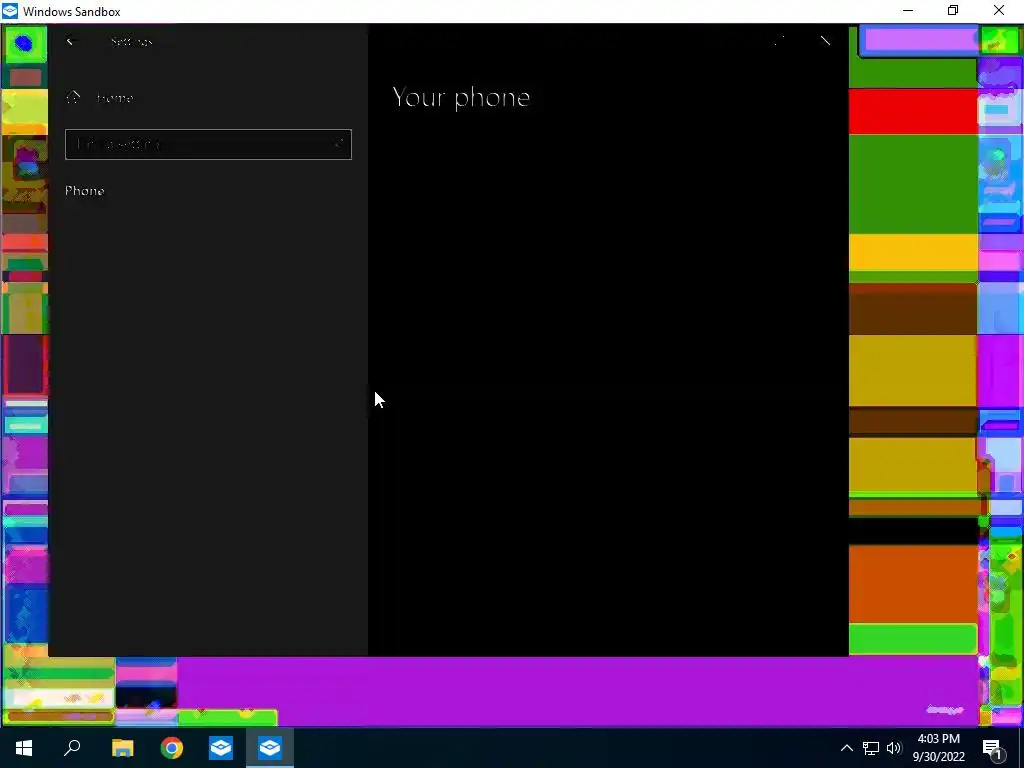Open the Windows Start menu
The height and width of the screenshot is (768, 1024).
pos(24,748)
